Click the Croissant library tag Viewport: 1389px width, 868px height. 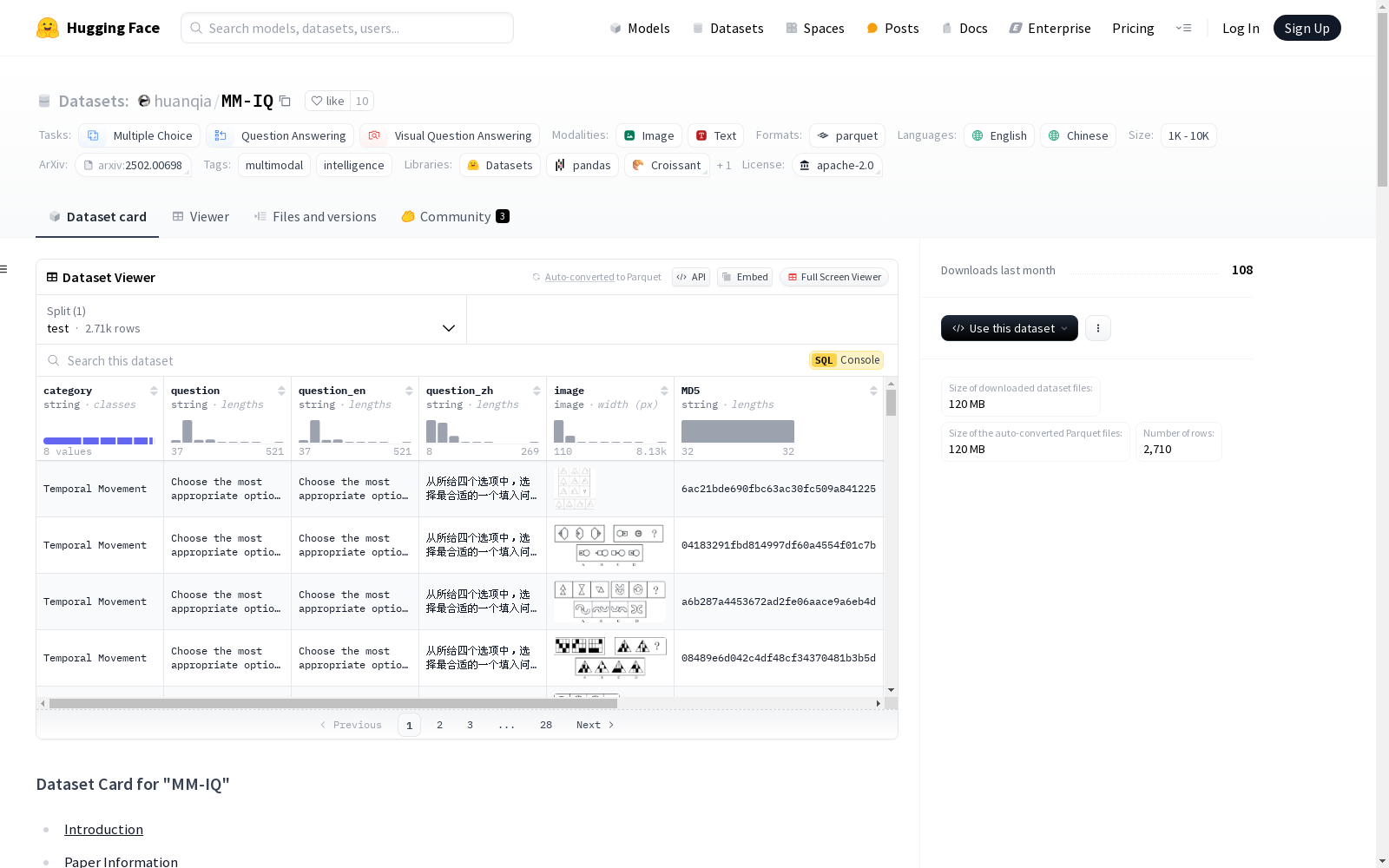(x=667, y=165)
